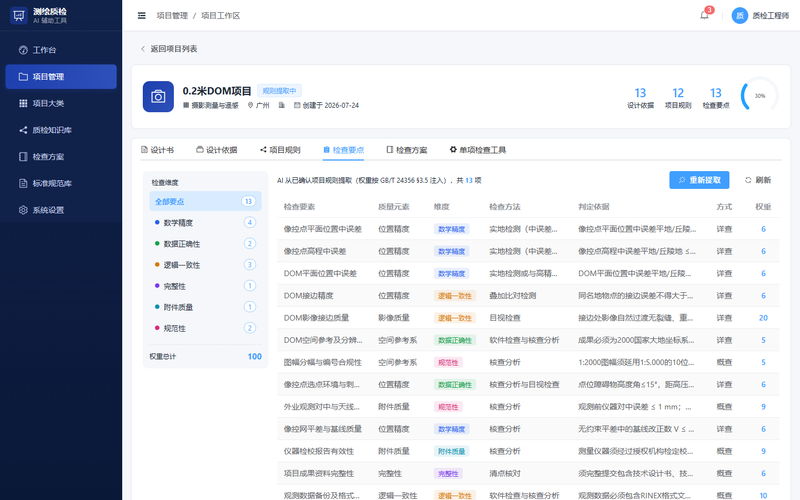
Task: Click the 30% progress ring
Action: tap(759, 96)
